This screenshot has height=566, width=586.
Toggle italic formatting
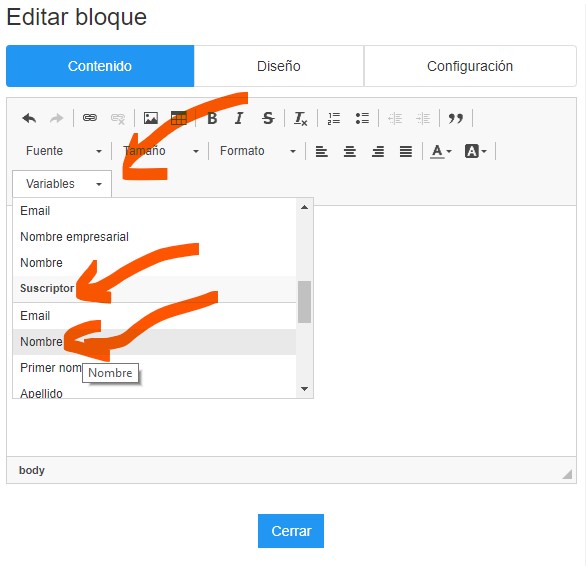coord(239,118)
